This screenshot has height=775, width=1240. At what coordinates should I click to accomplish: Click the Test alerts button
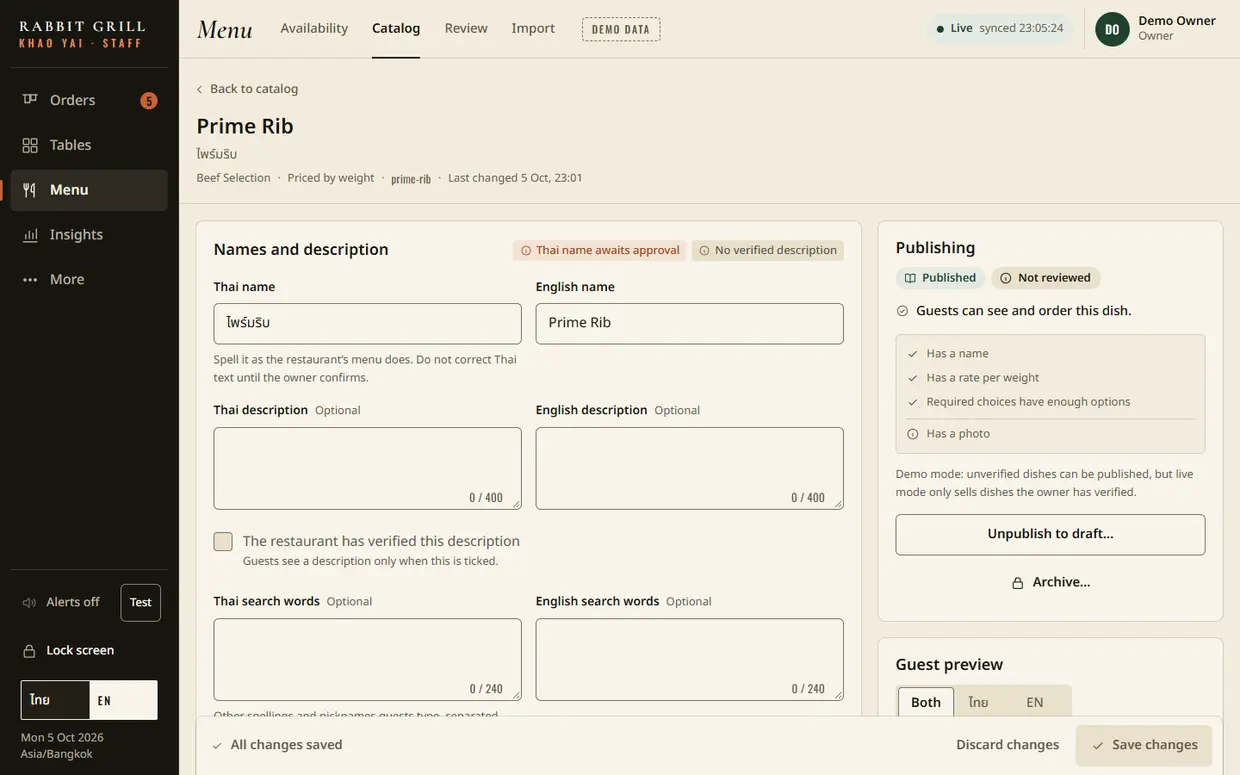tap(140, 603)
